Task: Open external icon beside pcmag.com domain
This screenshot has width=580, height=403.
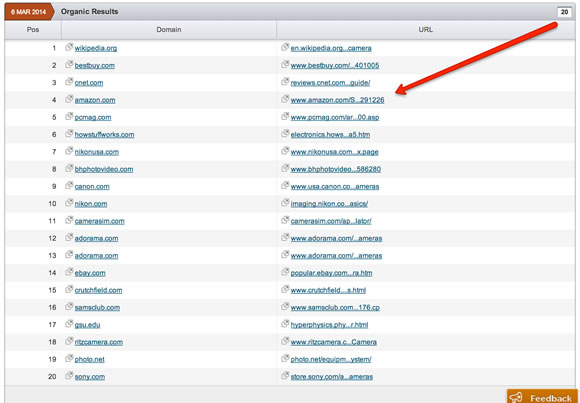Action: coord(69,117)
